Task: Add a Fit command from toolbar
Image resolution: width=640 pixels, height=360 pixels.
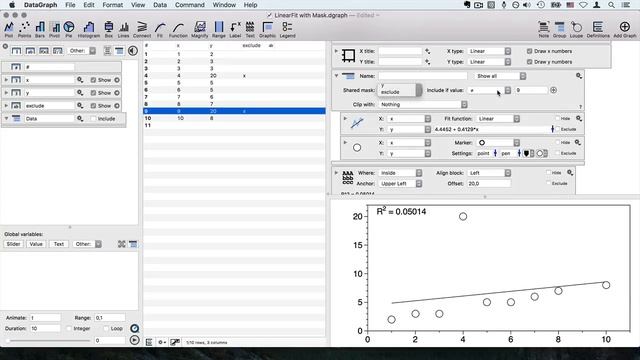Action: pos(160,29)
